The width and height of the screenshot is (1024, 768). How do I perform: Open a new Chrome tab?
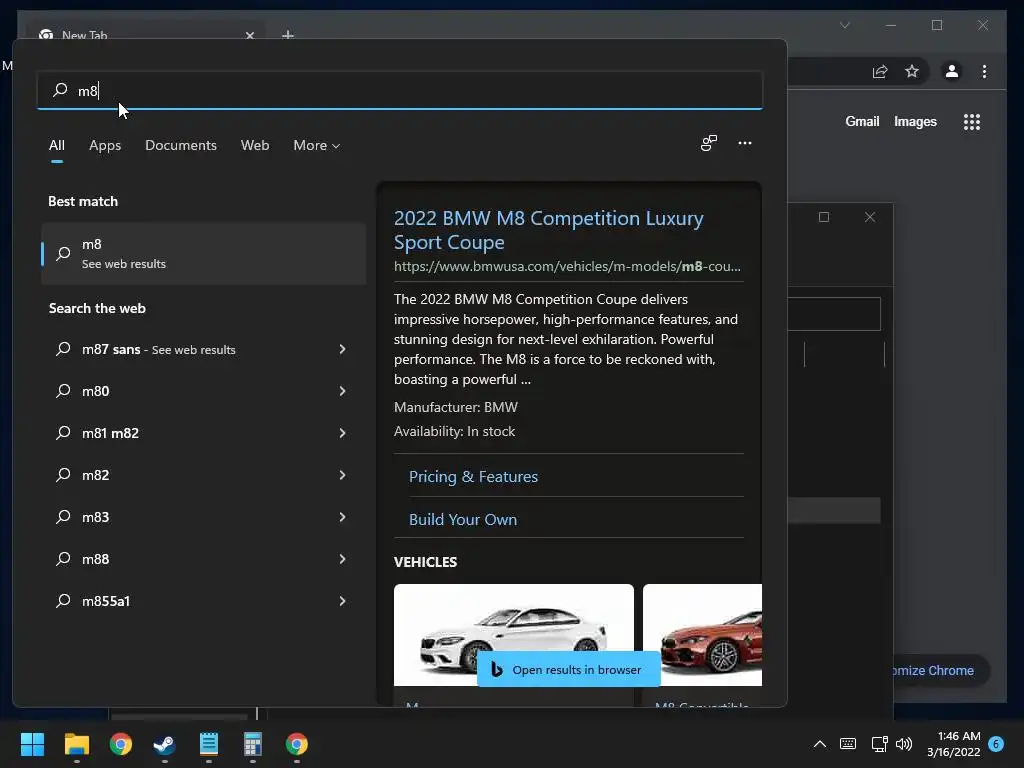(287, 35)
